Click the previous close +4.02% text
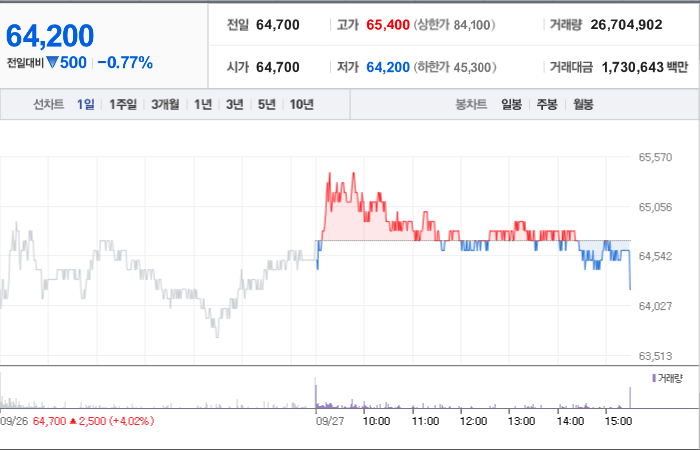700x450 pixels. pos(132,421)
